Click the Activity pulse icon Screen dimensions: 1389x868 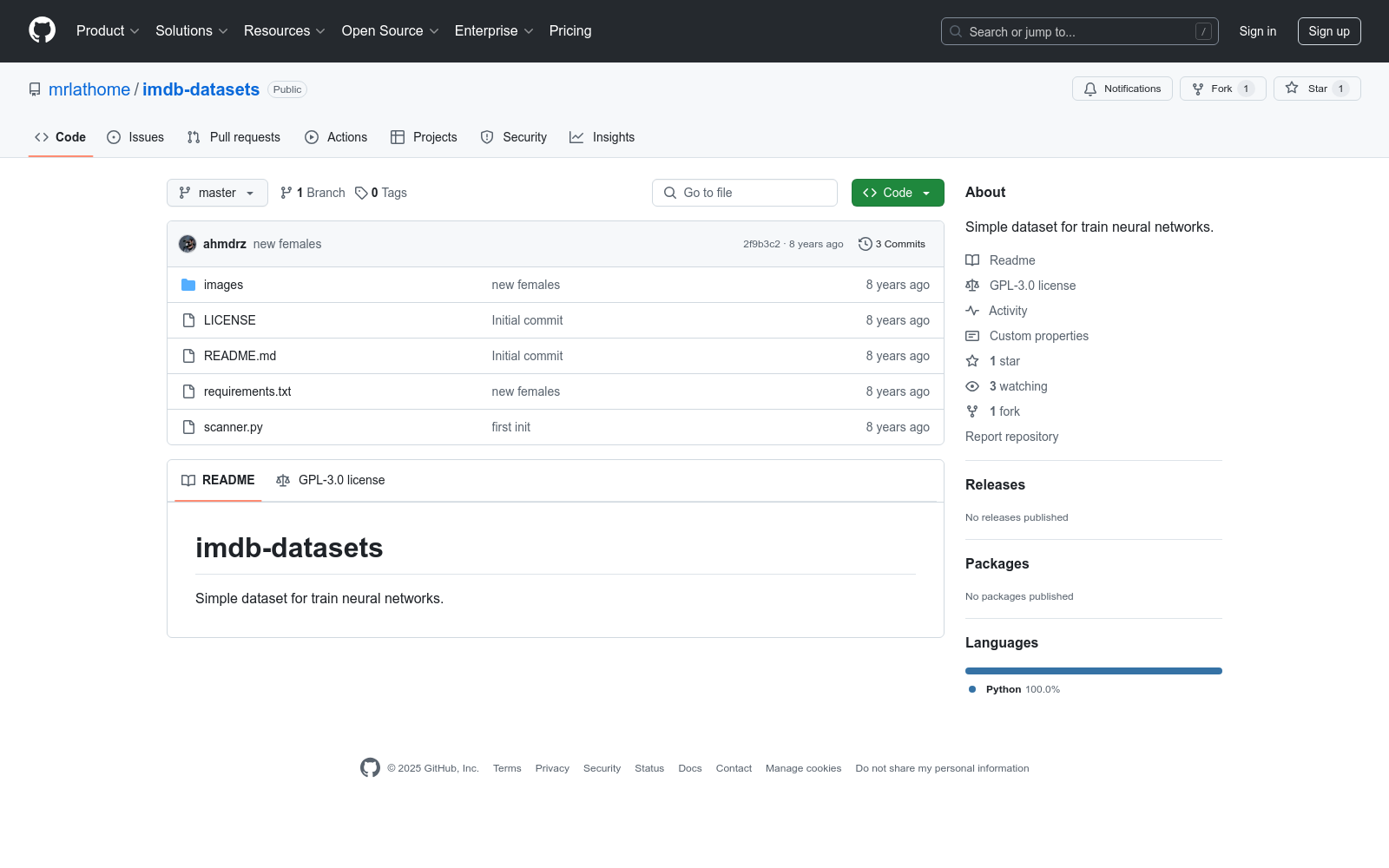(972, 311)
